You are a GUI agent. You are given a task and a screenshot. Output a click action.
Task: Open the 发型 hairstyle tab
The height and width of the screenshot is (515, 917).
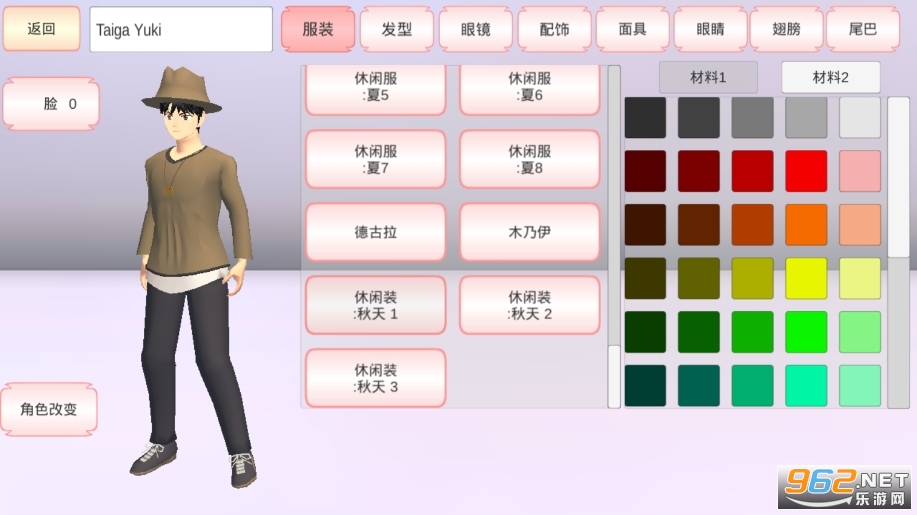click(397, 30)
